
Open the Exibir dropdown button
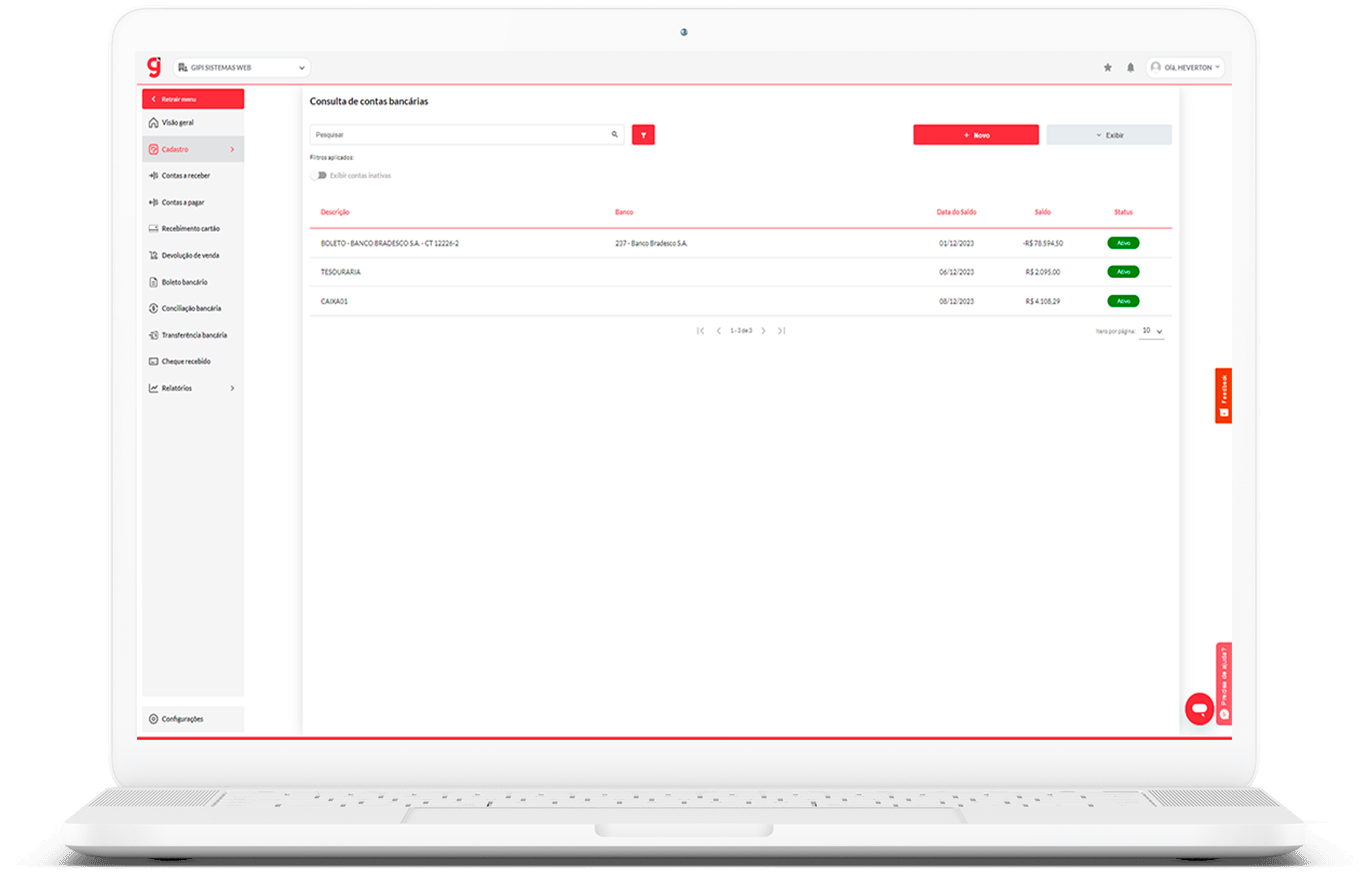(1109, 135)
